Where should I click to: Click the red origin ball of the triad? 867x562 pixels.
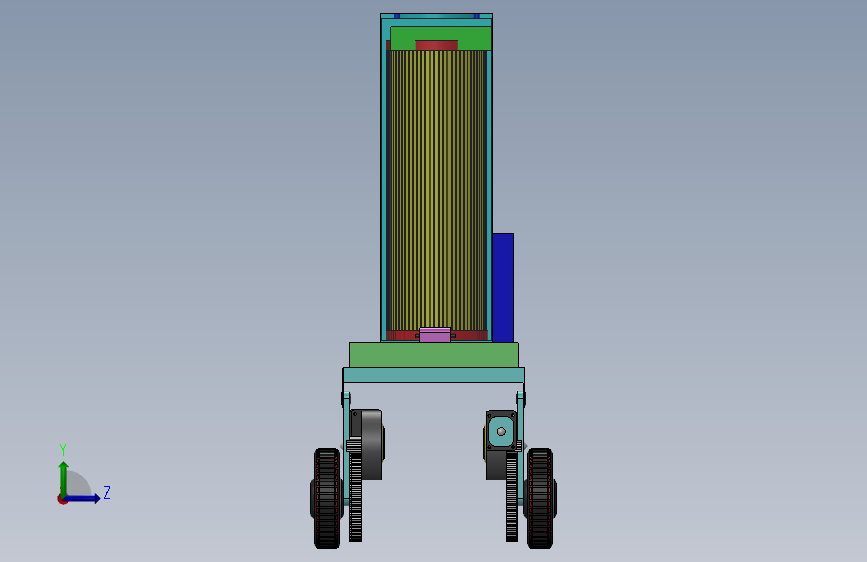tap(61, 499)
